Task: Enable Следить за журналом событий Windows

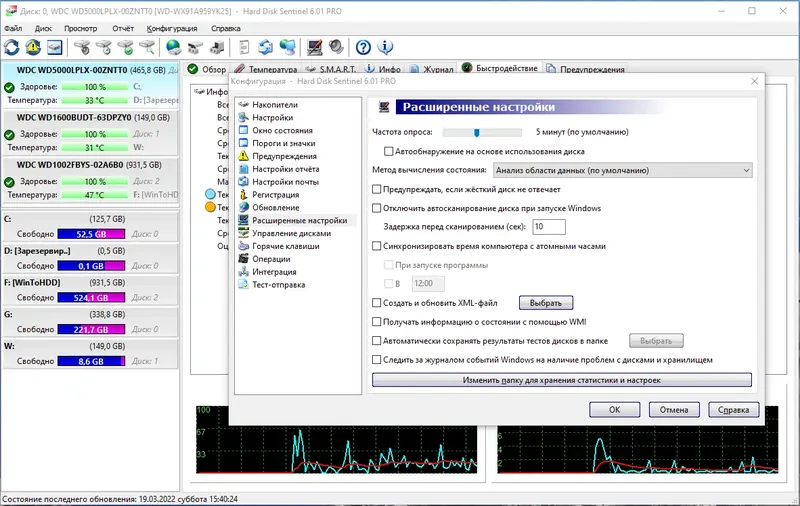Action: [377, 360]
